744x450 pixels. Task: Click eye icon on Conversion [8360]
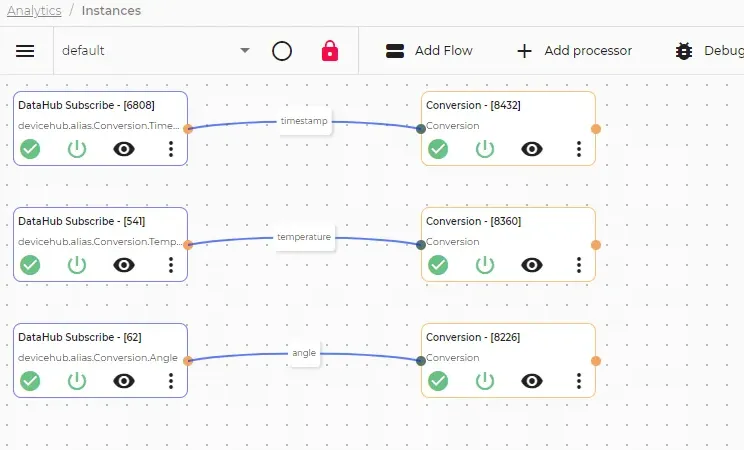[x=532, y=265]
